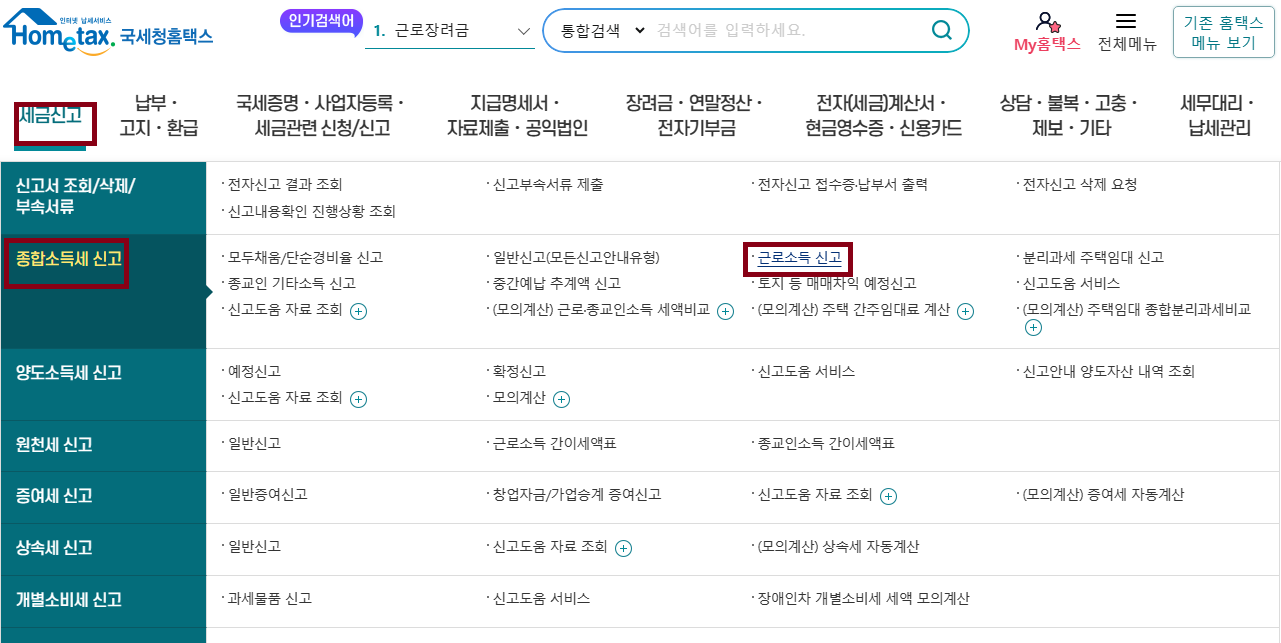Click the search magnifier icon
Image resolution: width=1281 pixels, height=643 pixels.
941,31
